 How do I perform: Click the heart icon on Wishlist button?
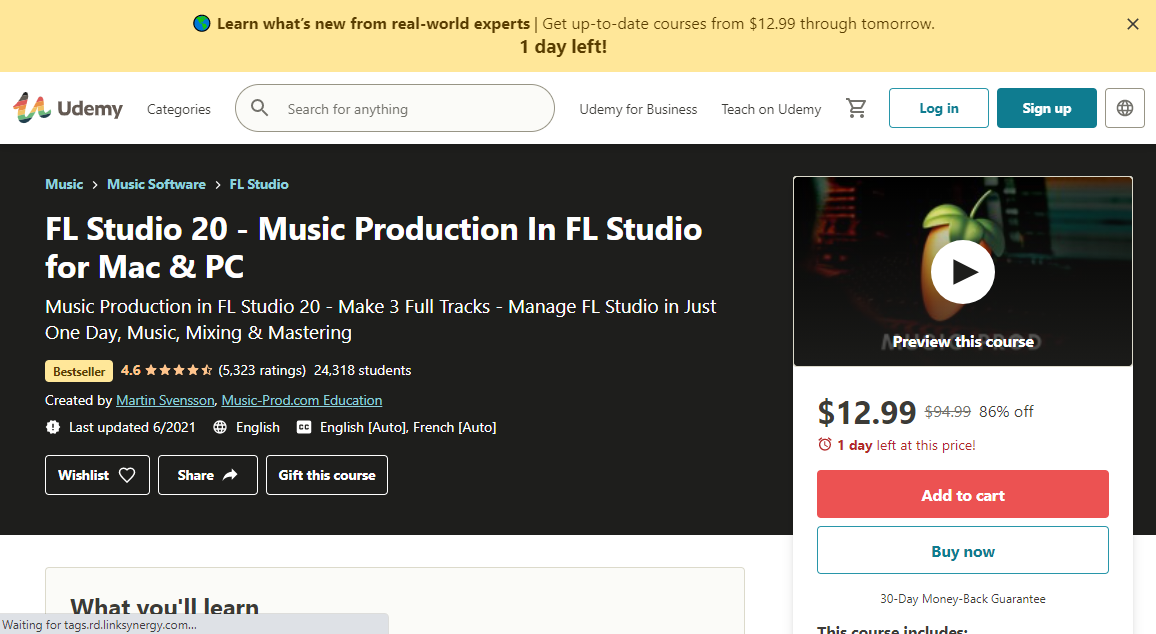tap(126, 474)
